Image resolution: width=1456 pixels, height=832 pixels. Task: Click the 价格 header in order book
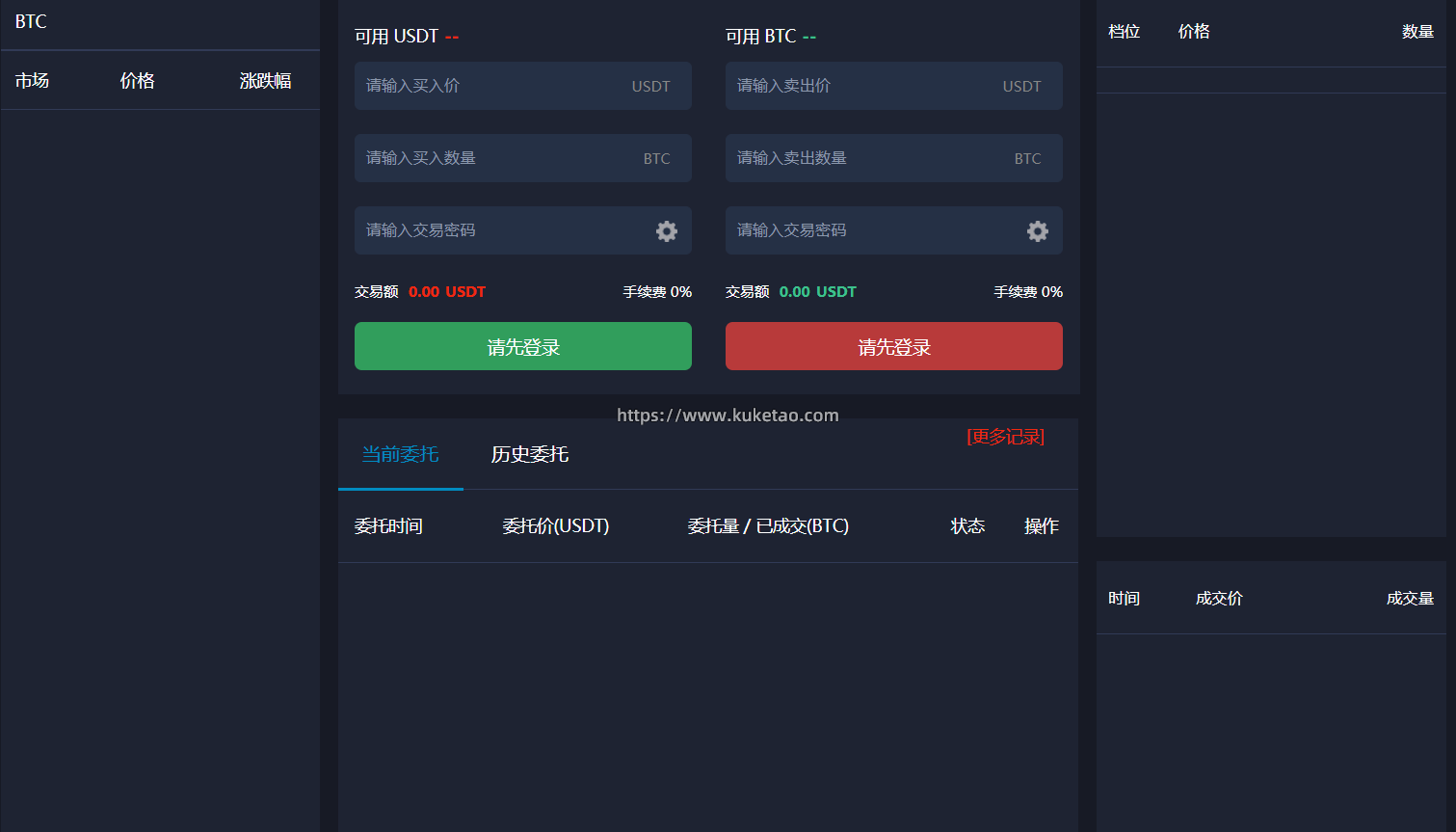pos(1194,32)
